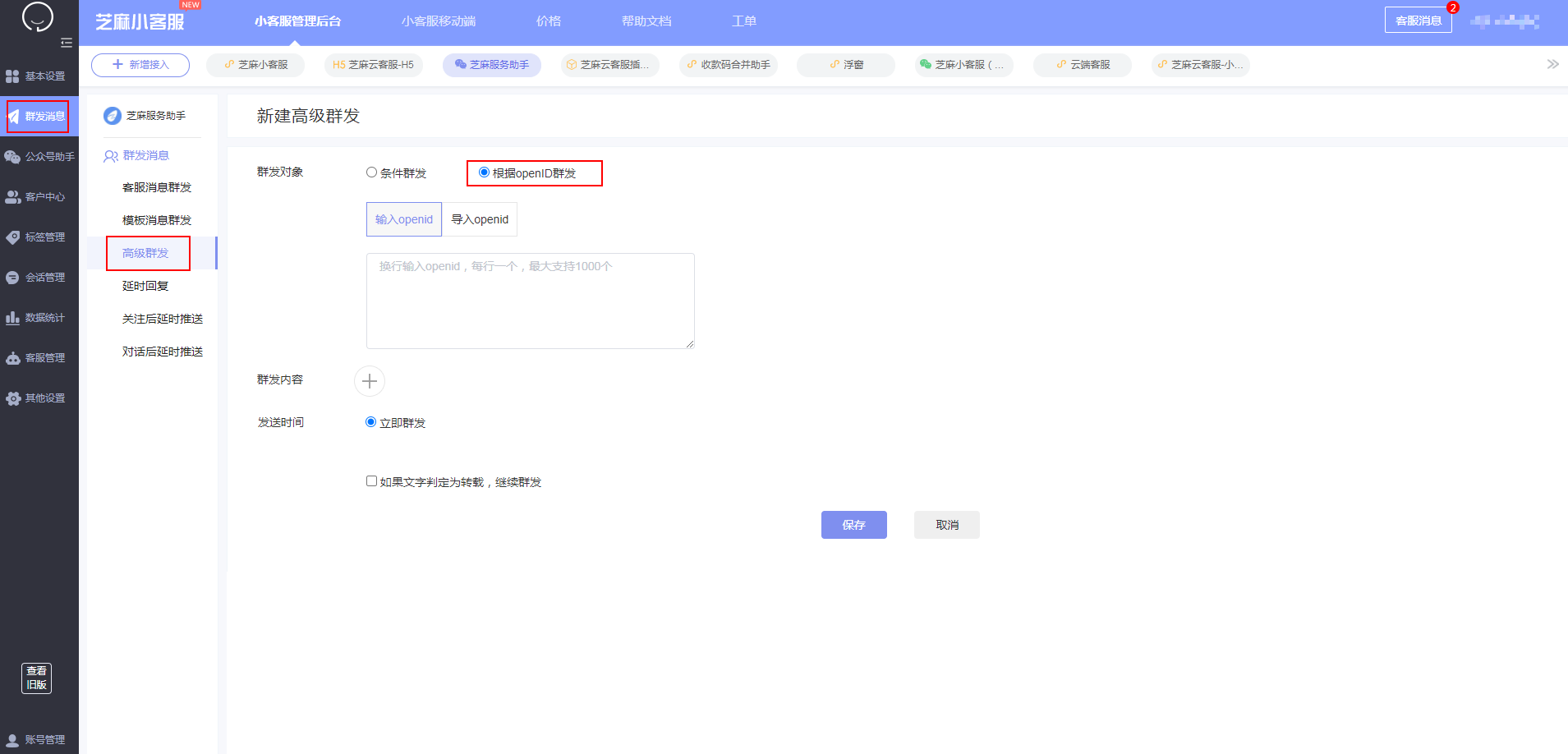Image resolution: width=1568 pixels, height=754 pixels.
Task: Click the blurred user account name at top-right
Action: [x=1505, y=21]
